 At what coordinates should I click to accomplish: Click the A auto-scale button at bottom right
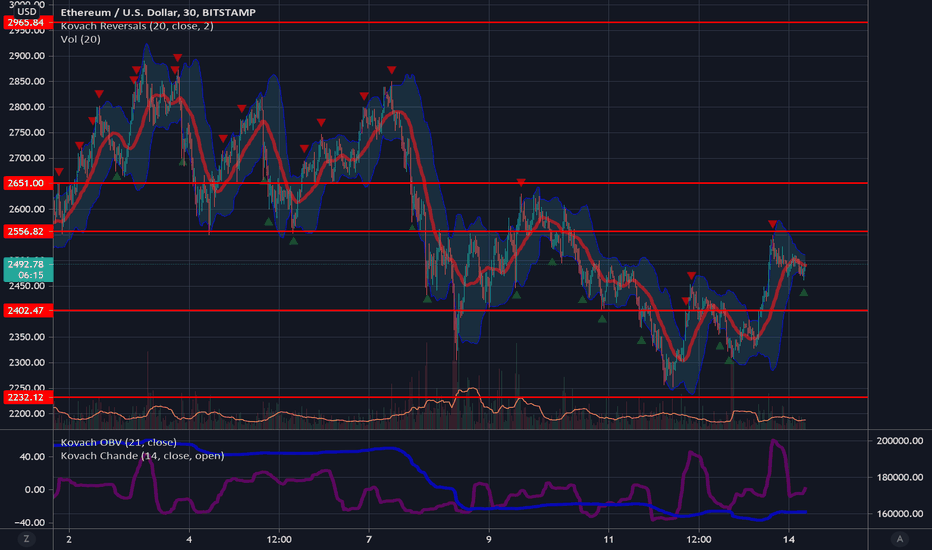899,539
